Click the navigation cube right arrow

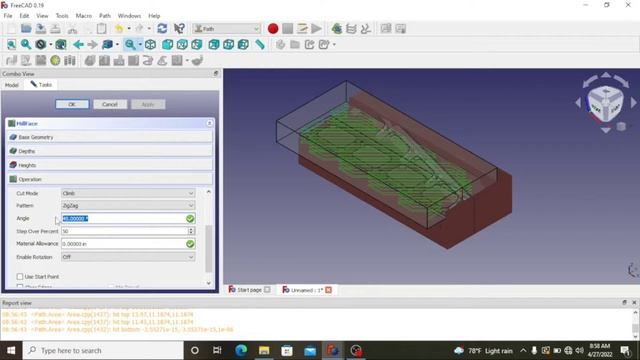(633, 102)
